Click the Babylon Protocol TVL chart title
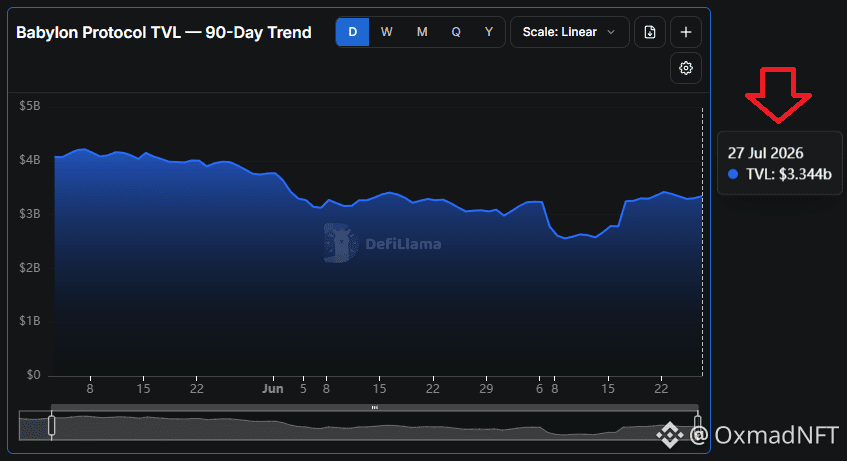Screen dimensions: 847x461 point(164,32)
